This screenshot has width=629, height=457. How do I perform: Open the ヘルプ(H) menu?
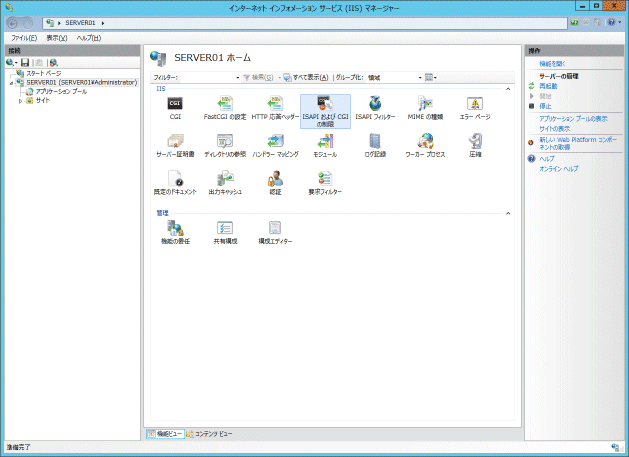point(89,38)
